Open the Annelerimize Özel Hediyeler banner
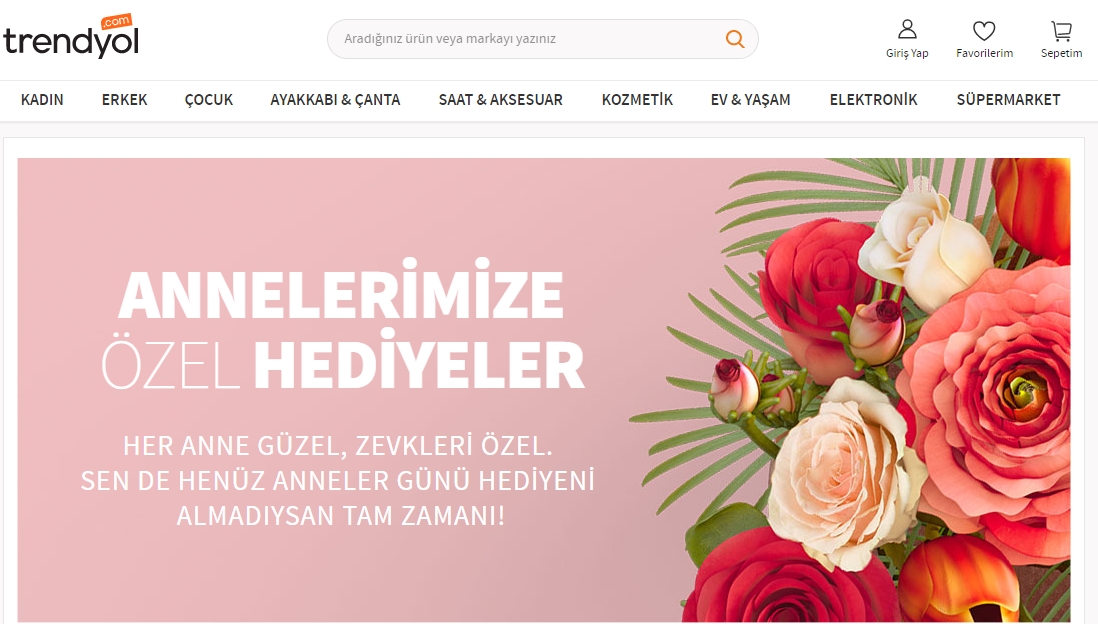1098x624 pixels. pos(544,389)
